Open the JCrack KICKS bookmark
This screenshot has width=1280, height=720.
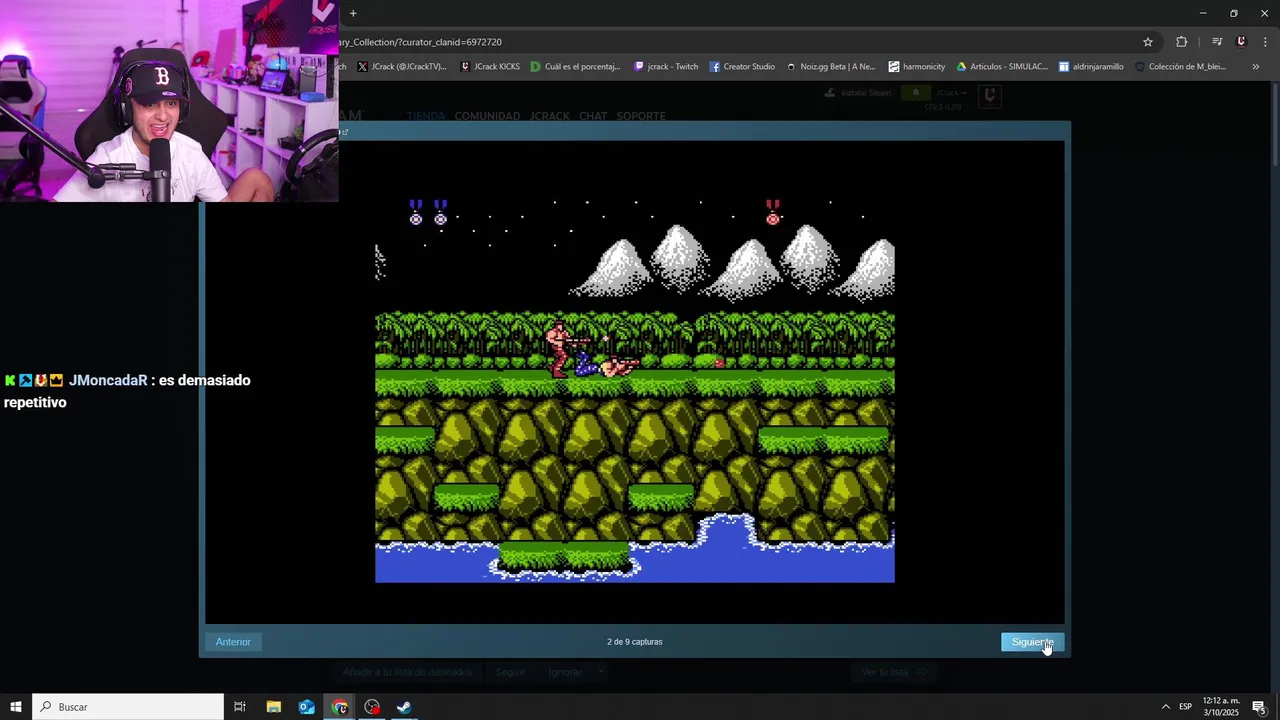490,67
